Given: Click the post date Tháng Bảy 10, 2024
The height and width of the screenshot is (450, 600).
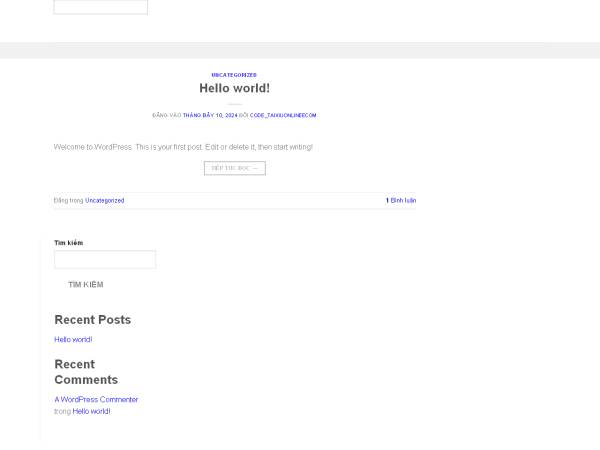Looking at the screenshot, I should pyautogui.click(x=210, y=115).
